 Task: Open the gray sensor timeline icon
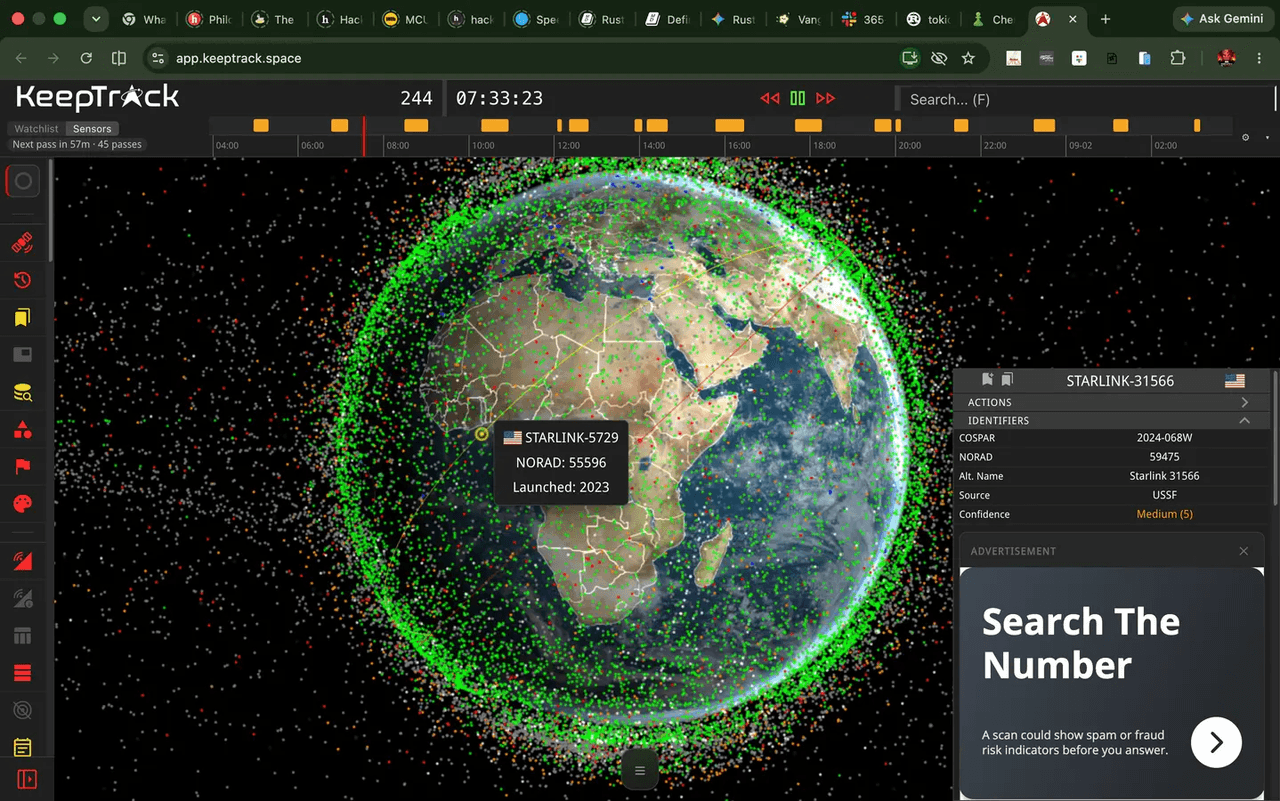pyautogui.click(x=22, y=599)
